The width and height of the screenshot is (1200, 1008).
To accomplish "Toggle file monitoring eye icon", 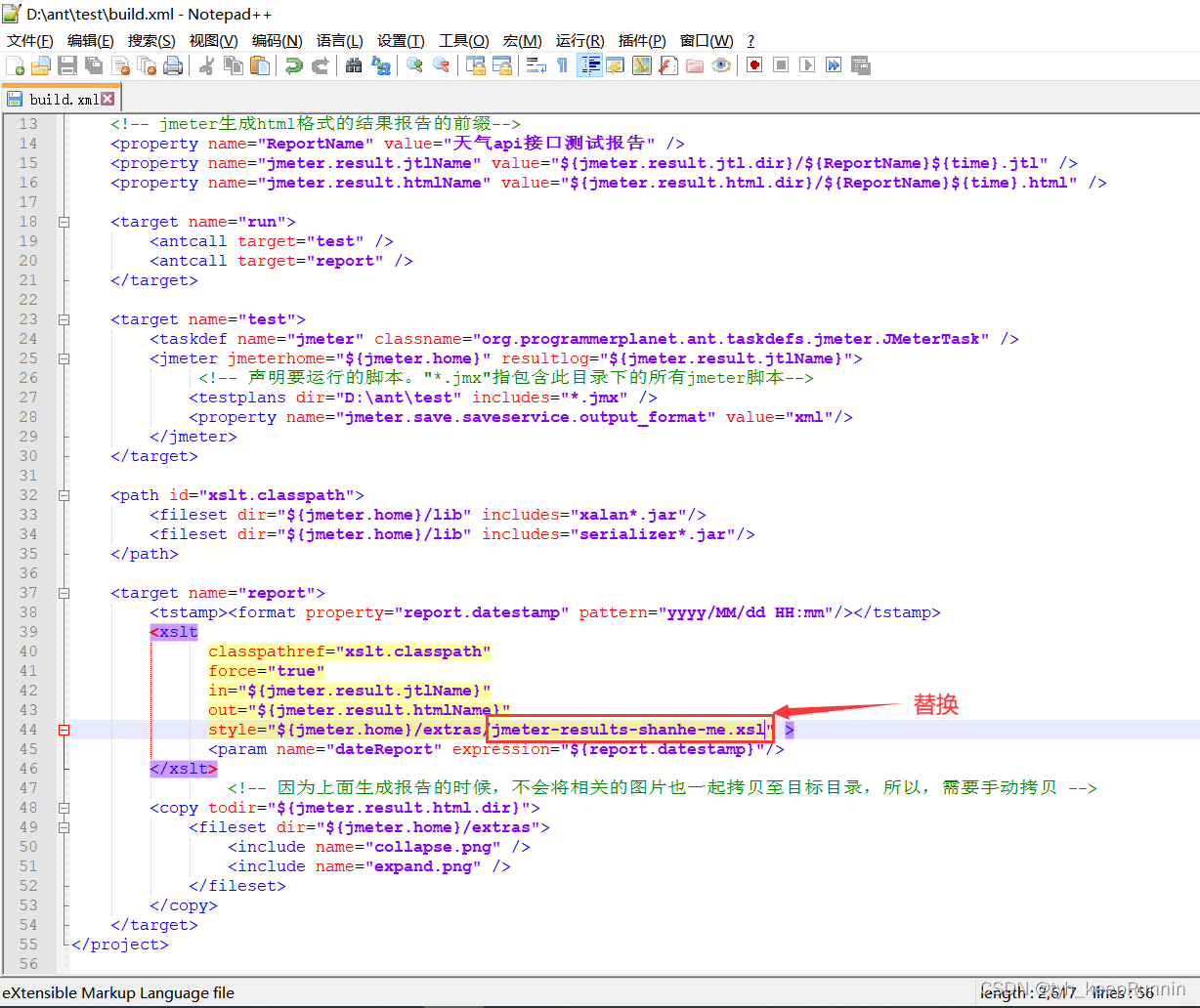I will coord(720,65).
